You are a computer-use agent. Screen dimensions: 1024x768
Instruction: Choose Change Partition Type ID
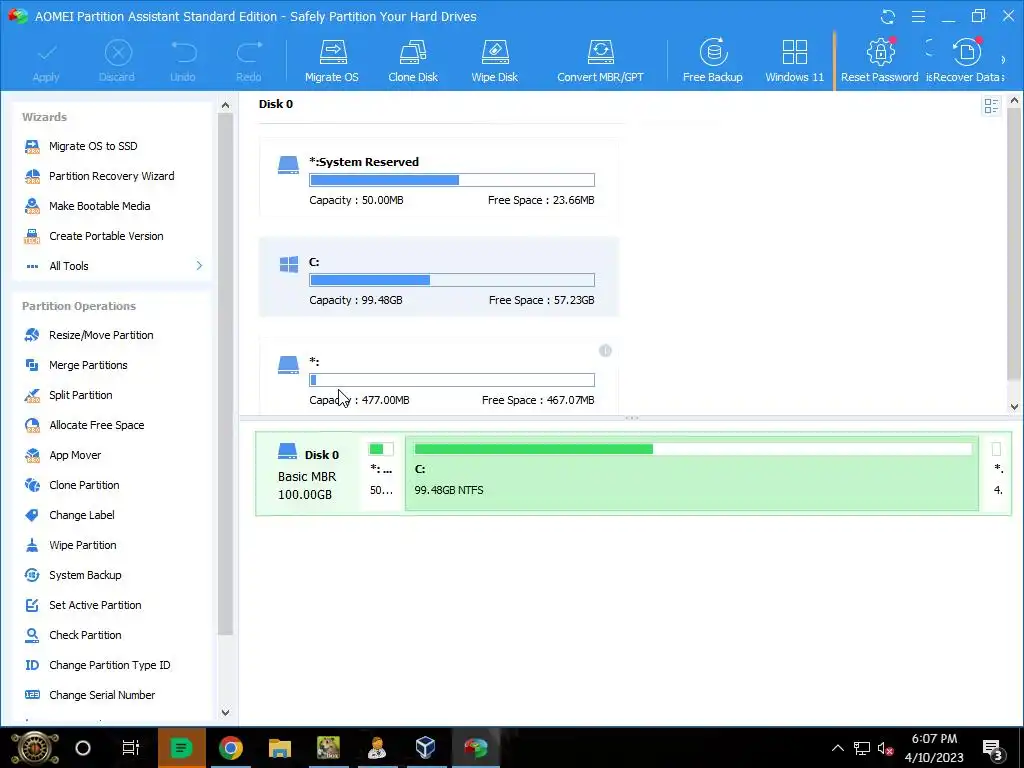[x=109, y=665]
